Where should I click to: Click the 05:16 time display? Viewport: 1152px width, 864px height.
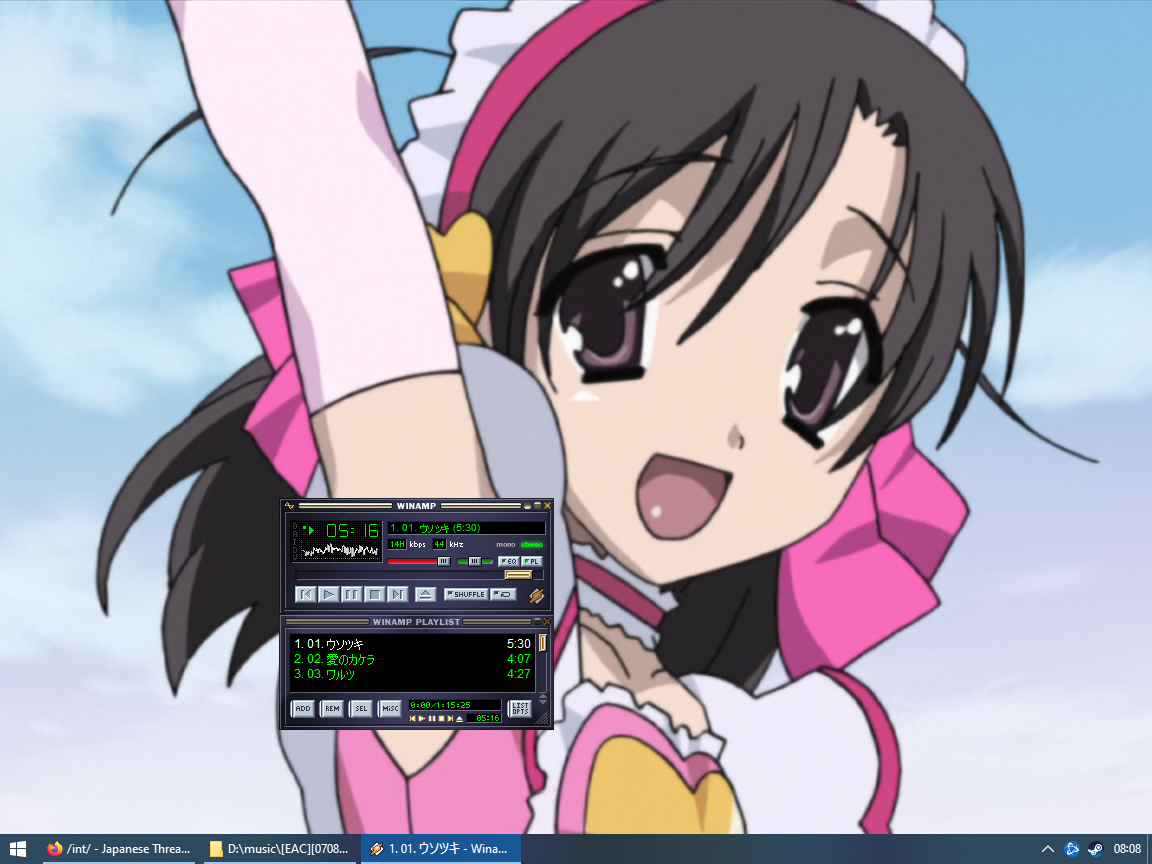point(352,530)
